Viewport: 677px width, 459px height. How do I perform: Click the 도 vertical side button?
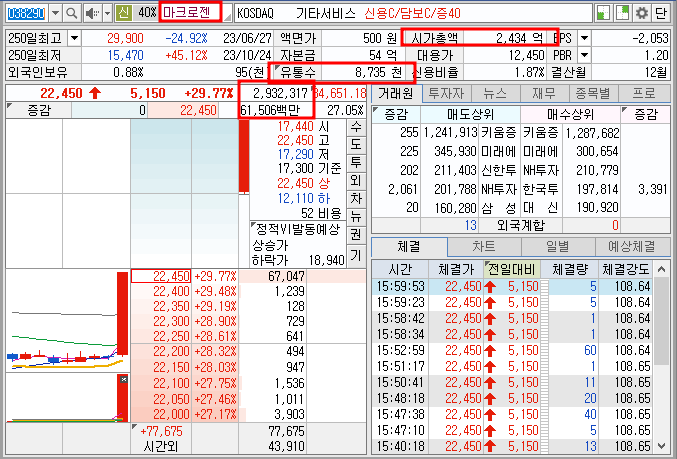tap(356, 145)
